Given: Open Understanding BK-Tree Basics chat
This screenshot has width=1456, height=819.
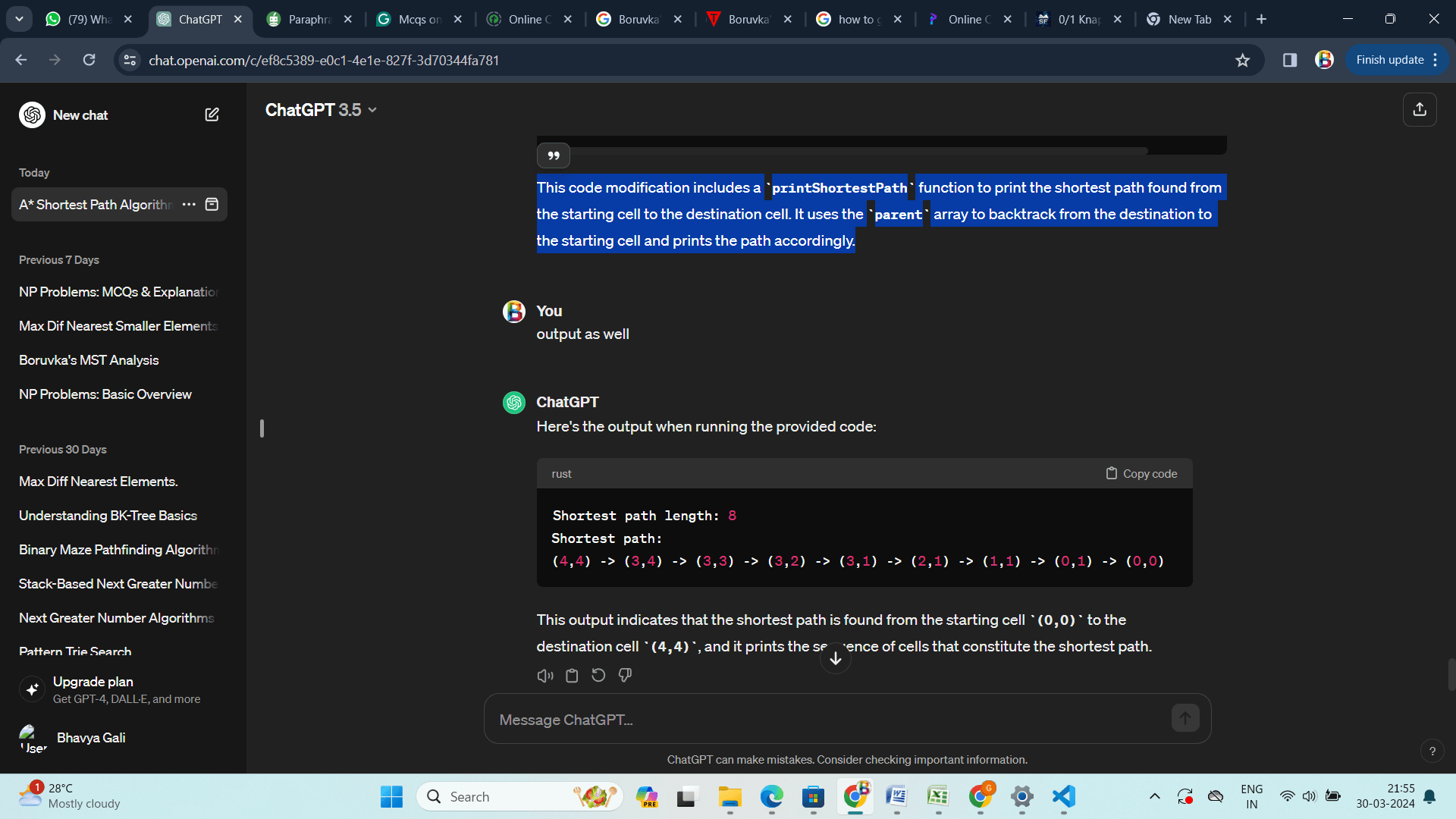Looking at the screenshot, I should (119, 515).
